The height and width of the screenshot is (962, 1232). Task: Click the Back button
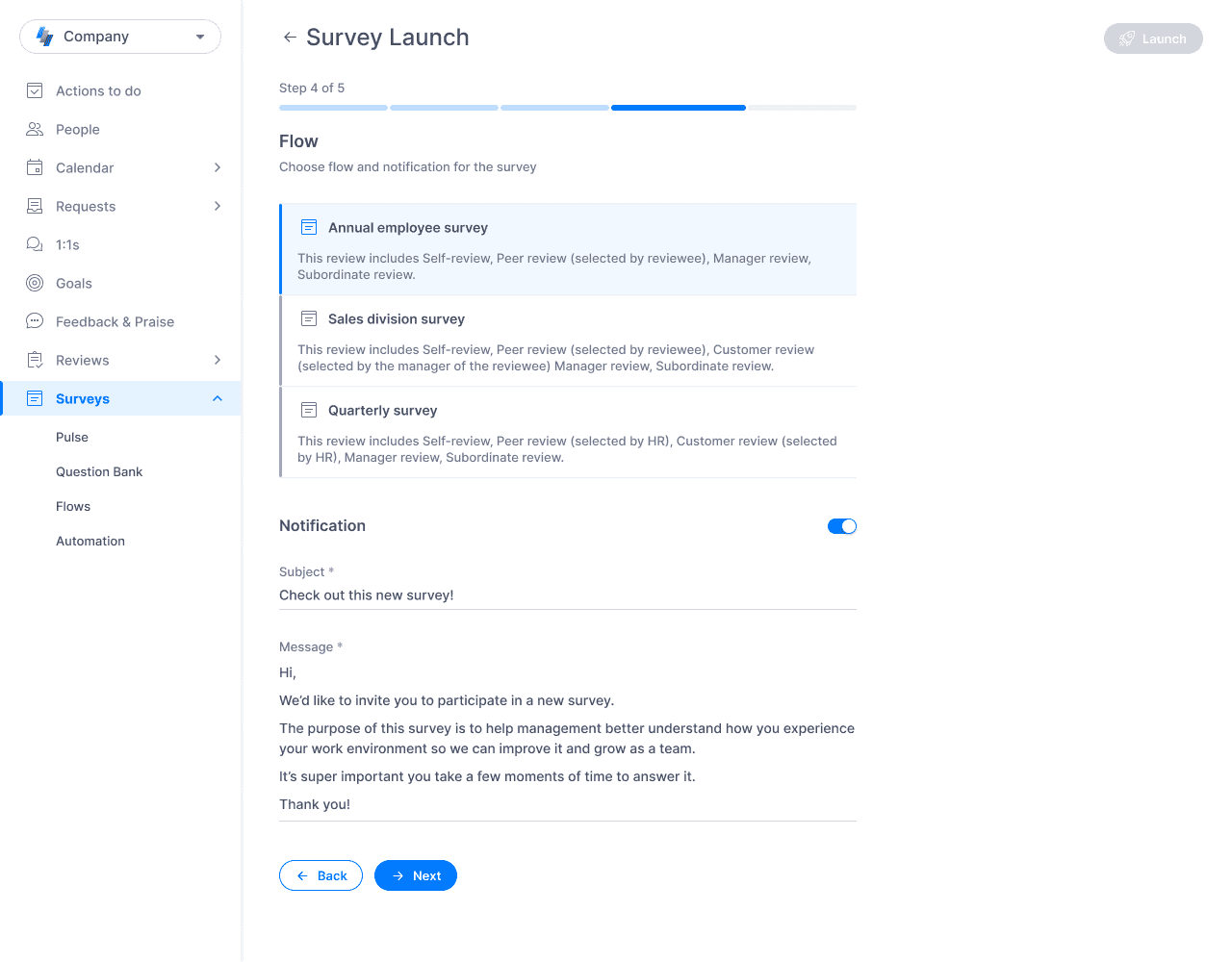point(321,875)
